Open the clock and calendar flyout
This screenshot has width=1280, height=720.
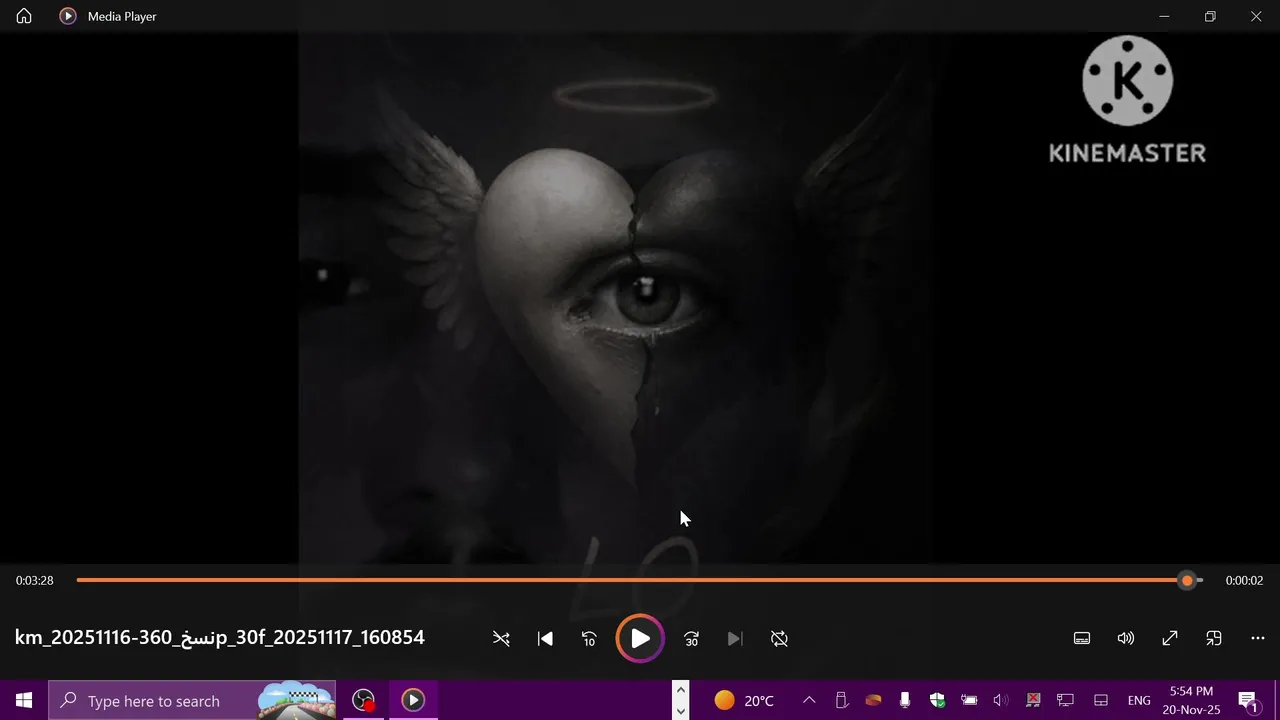1191,700
